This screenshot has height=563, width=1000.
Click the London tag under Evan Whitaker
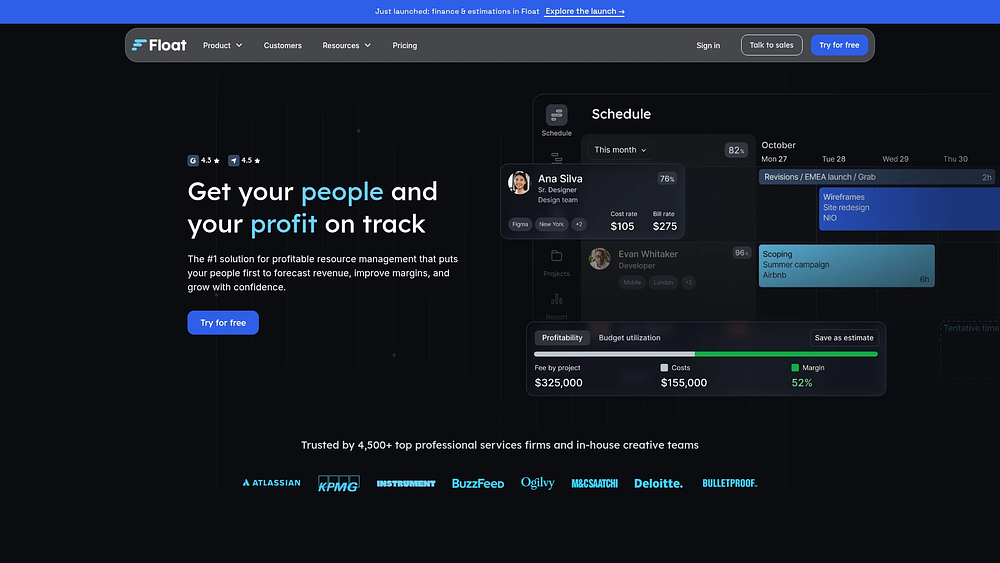pos(663,282)
